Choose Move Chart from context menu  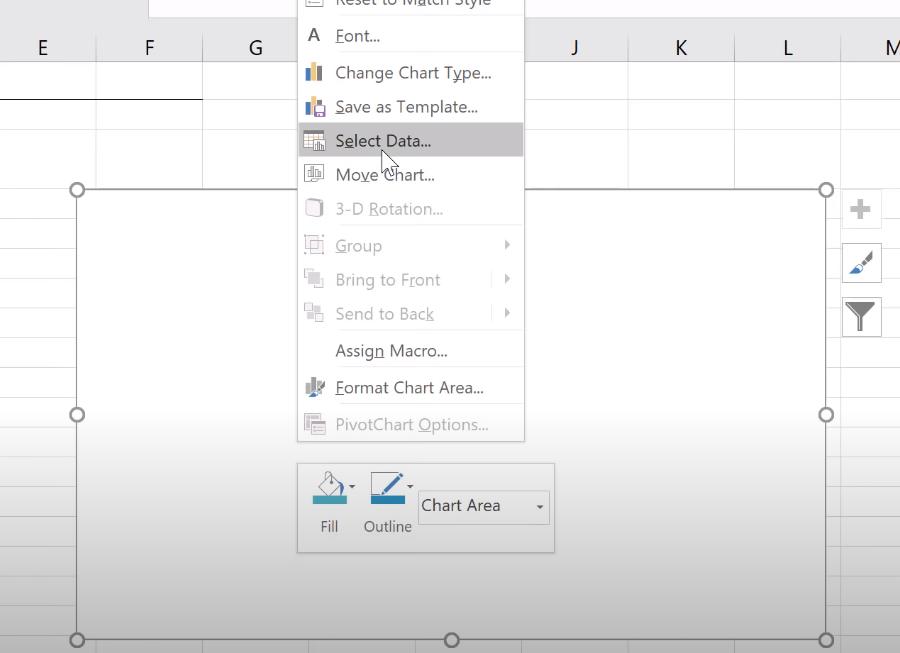[x=385, y=175]
